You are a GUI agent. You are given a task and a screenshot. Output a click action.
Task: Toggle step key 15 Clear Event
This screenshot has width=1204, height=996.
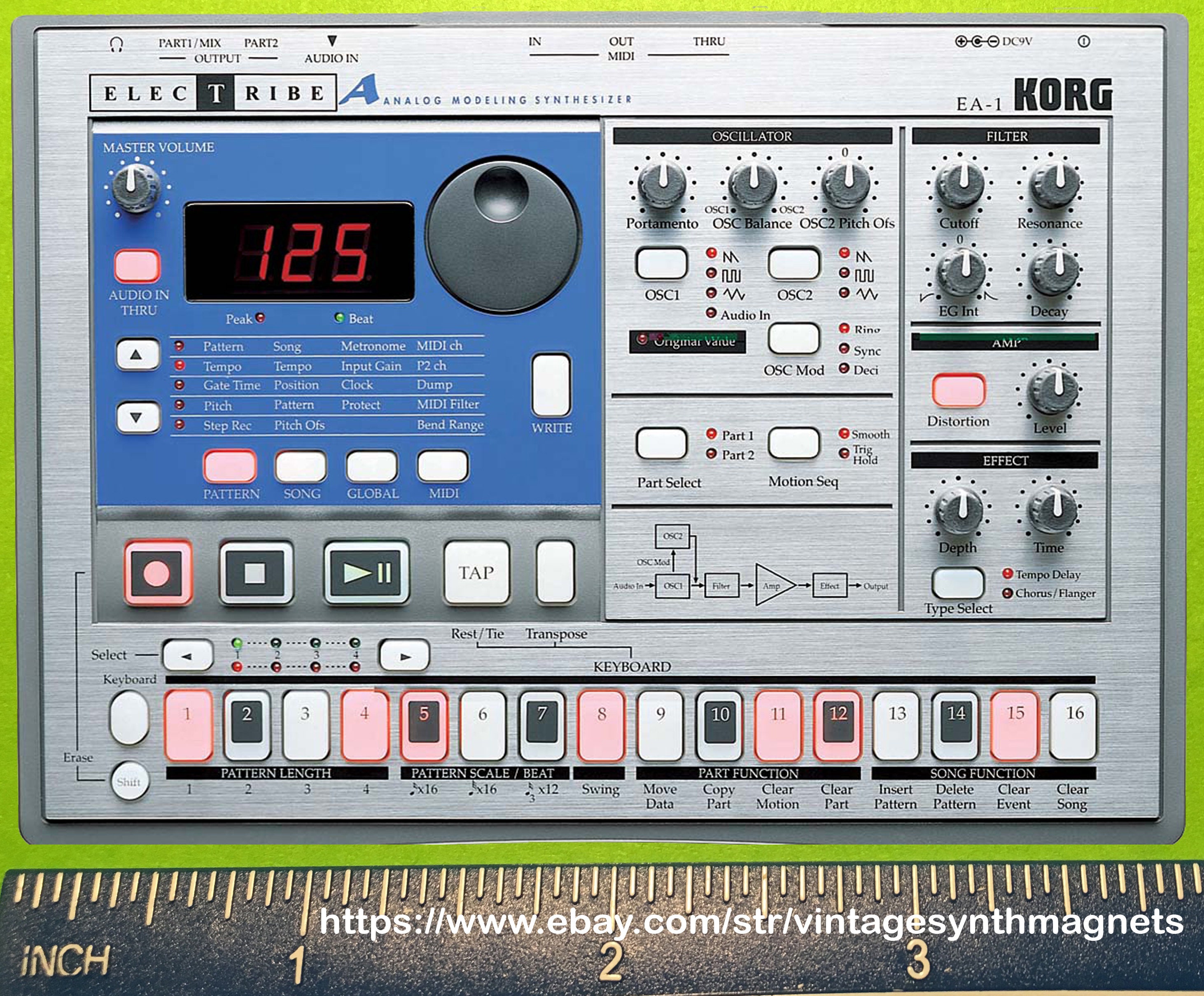point(1015,726)
